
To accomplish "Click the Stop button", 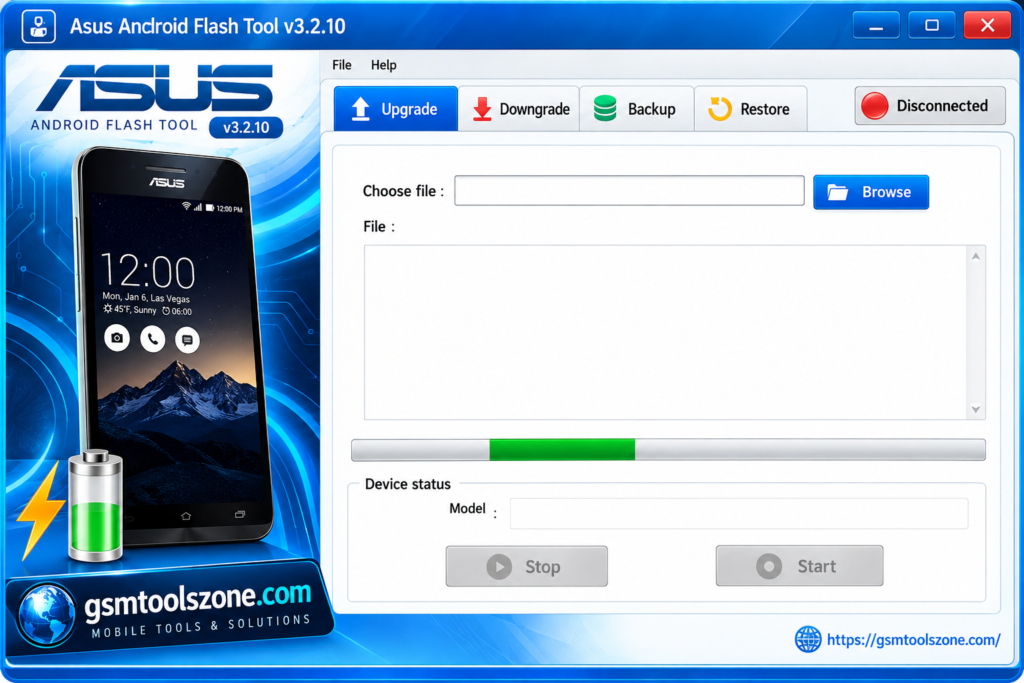I will (526, 566).
